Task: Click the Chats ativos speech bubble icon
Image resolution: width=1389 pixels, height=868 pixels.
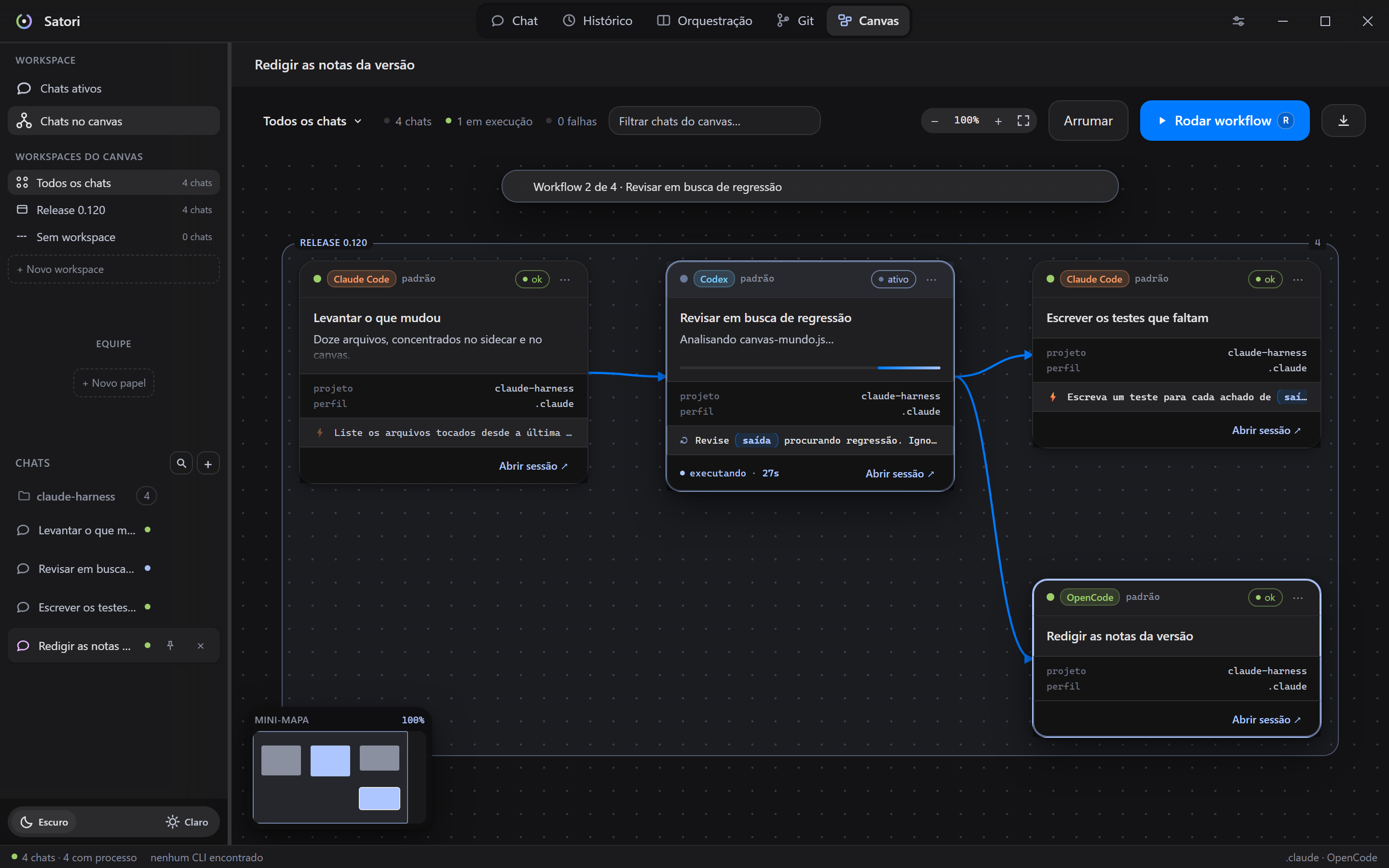Action: click(24, 88)
